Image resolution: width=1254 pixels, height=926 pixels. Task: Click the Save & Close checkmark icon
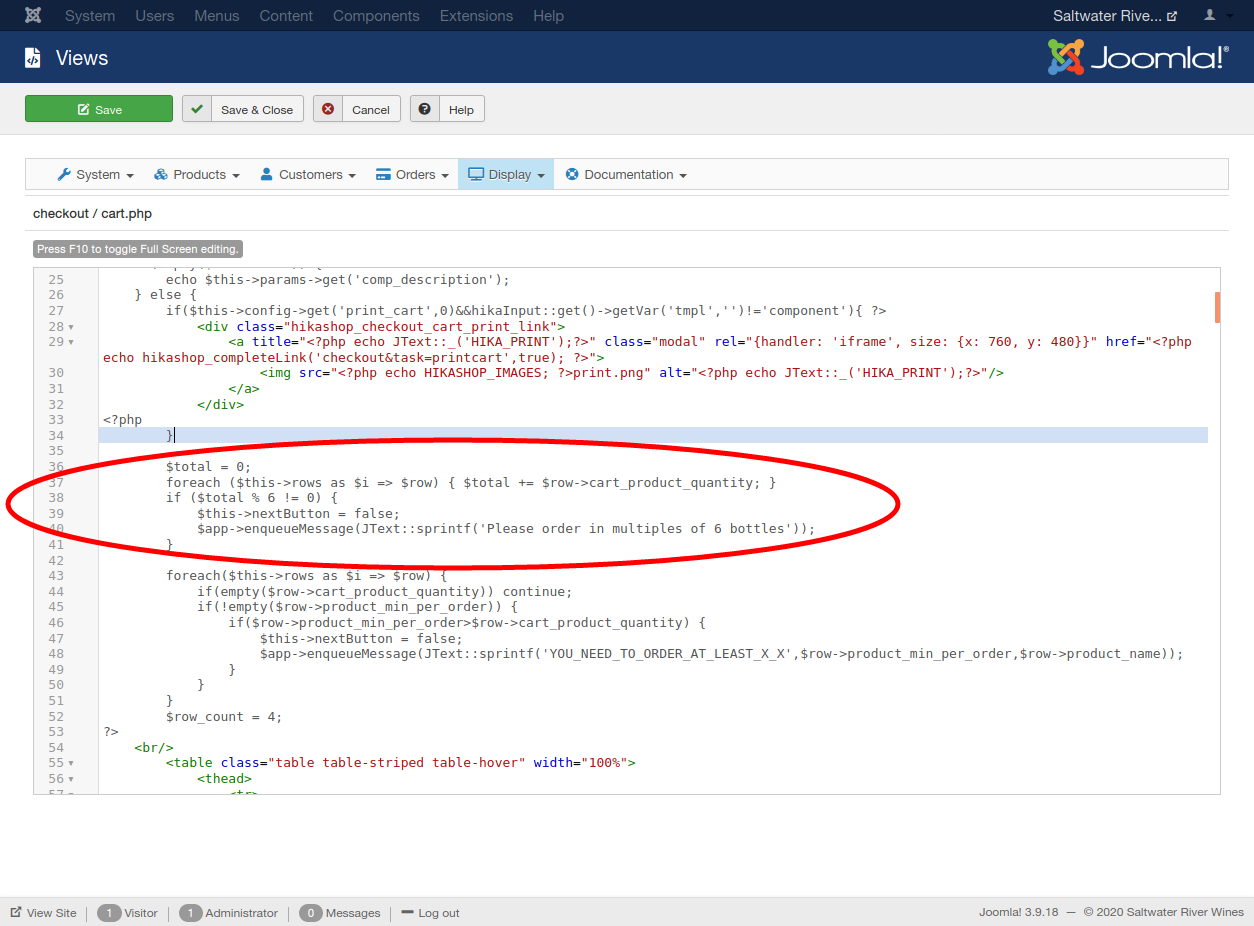(197, 109)
